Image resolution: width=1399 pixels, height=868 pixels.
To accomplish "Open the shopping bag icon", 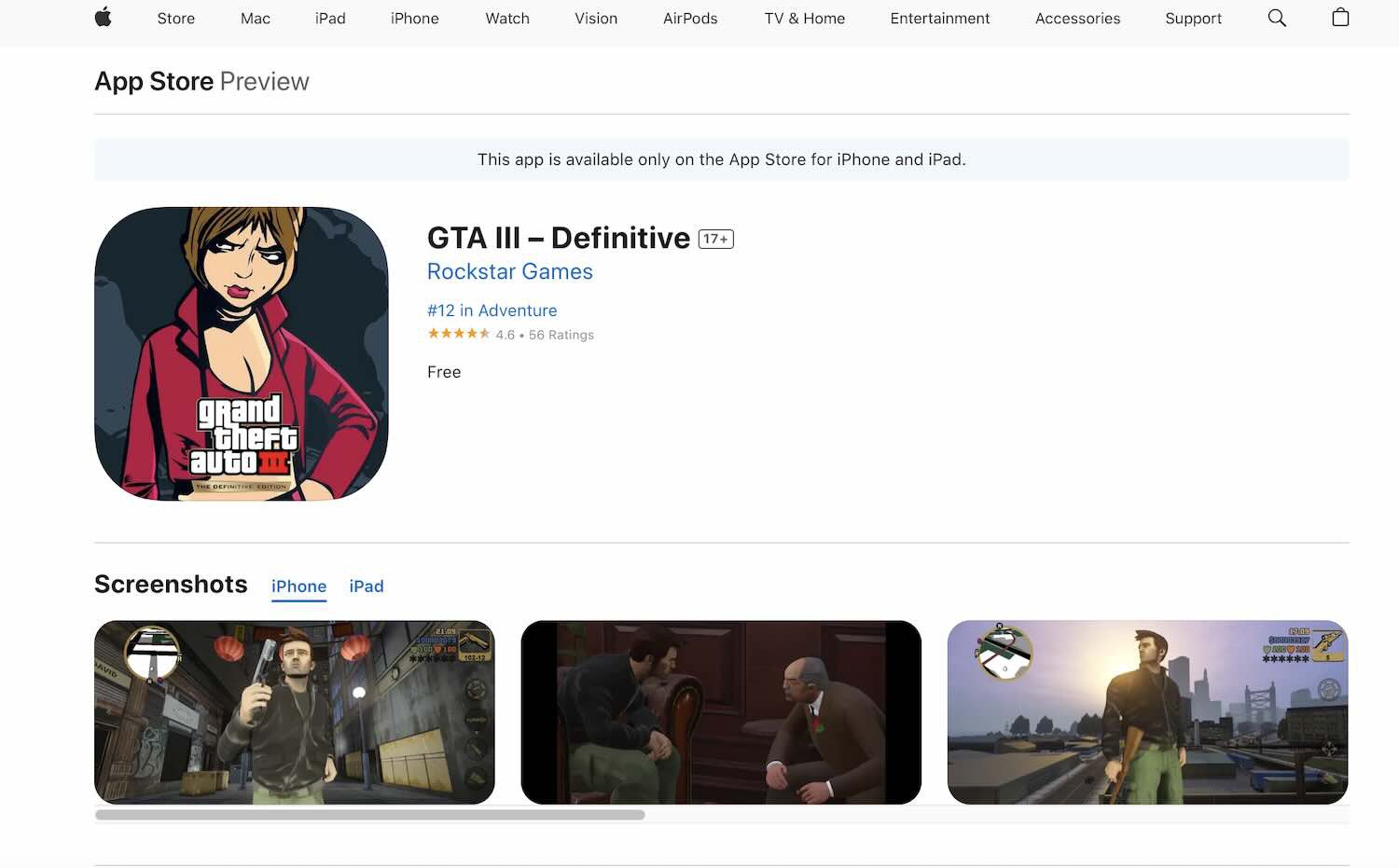I will (x=1340, y=17).
